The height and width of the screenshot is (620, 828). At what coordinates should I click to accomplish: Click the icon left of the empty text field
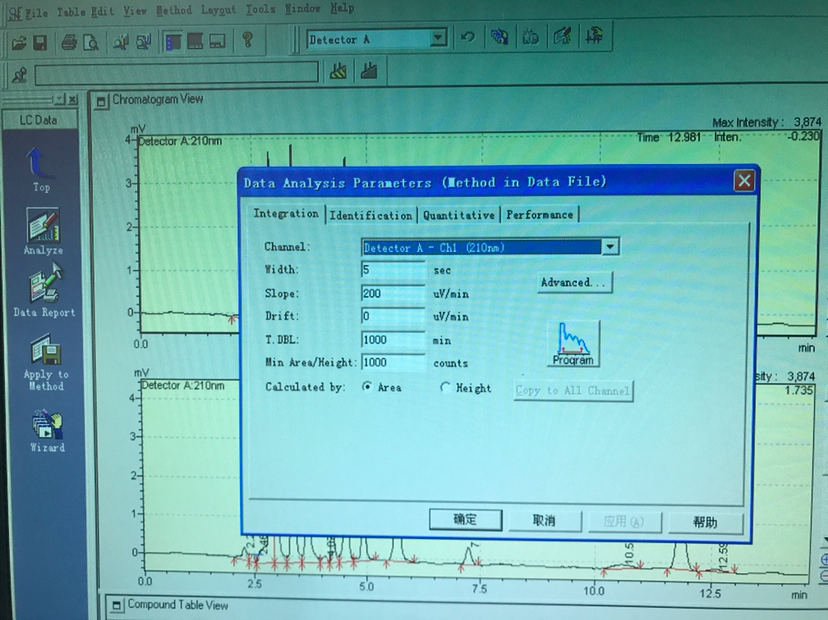tap(20, 75)
